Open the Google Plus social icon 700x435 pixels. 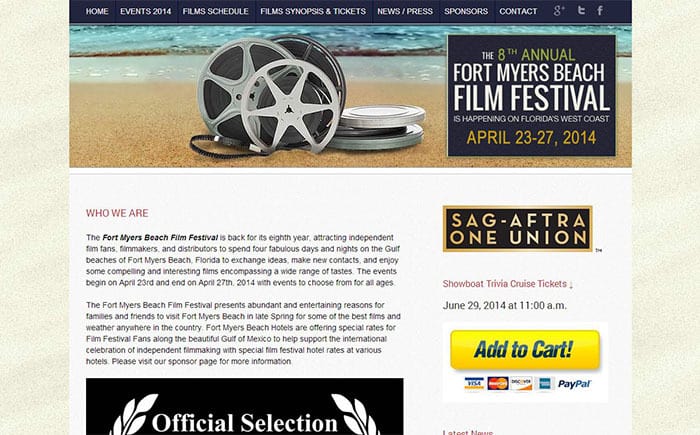559,11
